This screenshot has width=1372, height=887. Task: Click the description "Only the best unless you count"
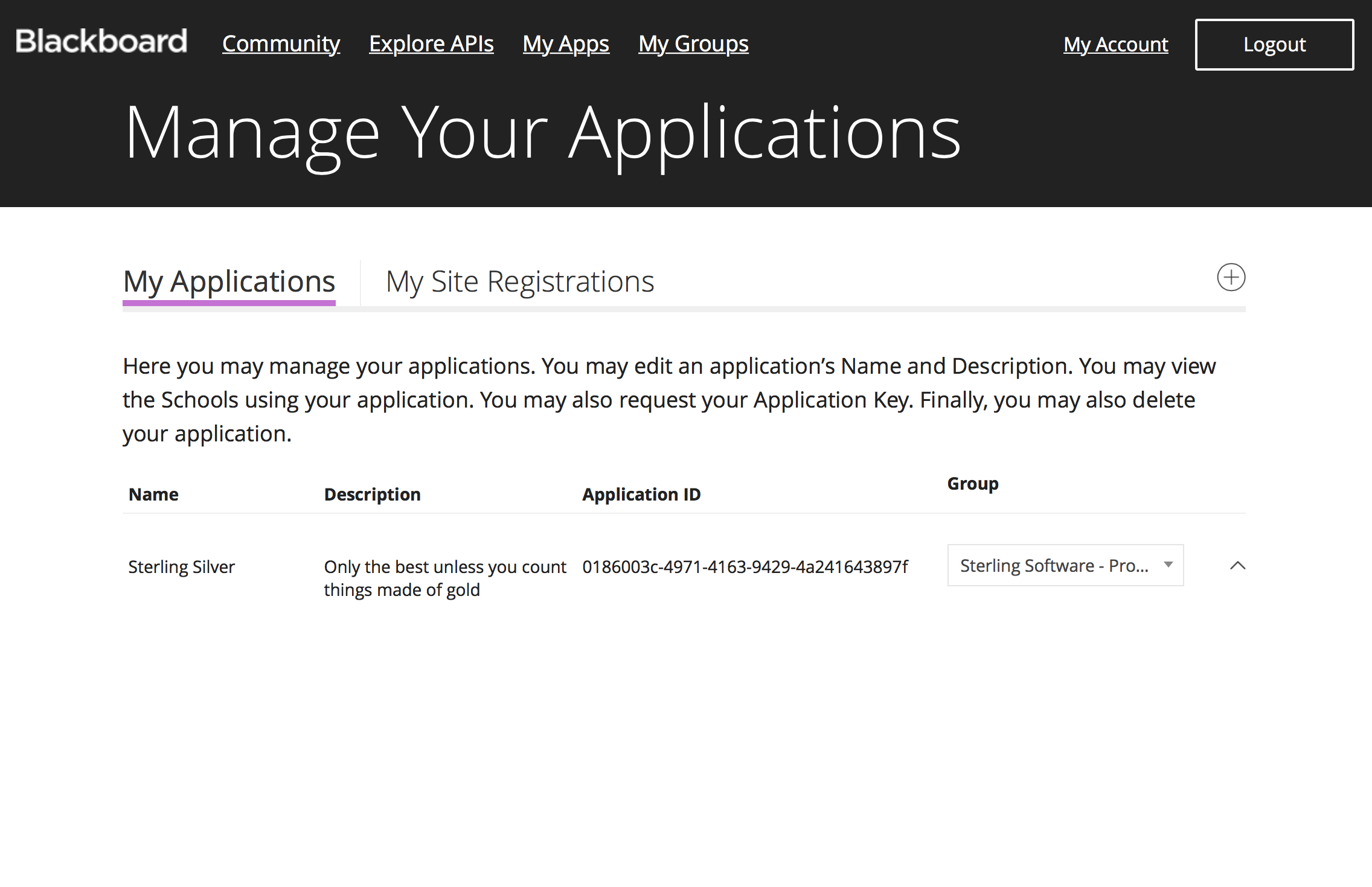click(x=445, y=567)
